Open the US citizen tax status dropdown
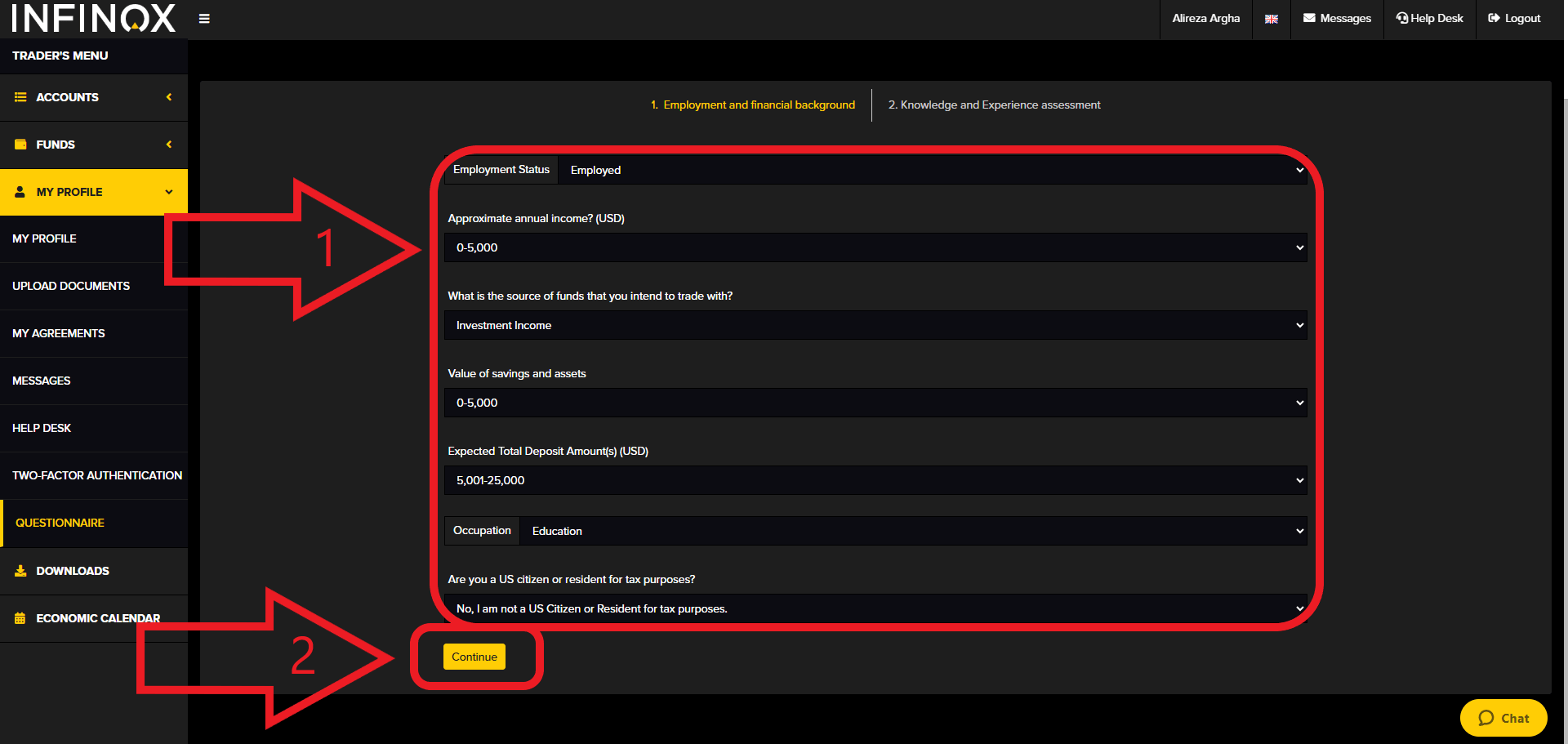 tap(875, 608)
